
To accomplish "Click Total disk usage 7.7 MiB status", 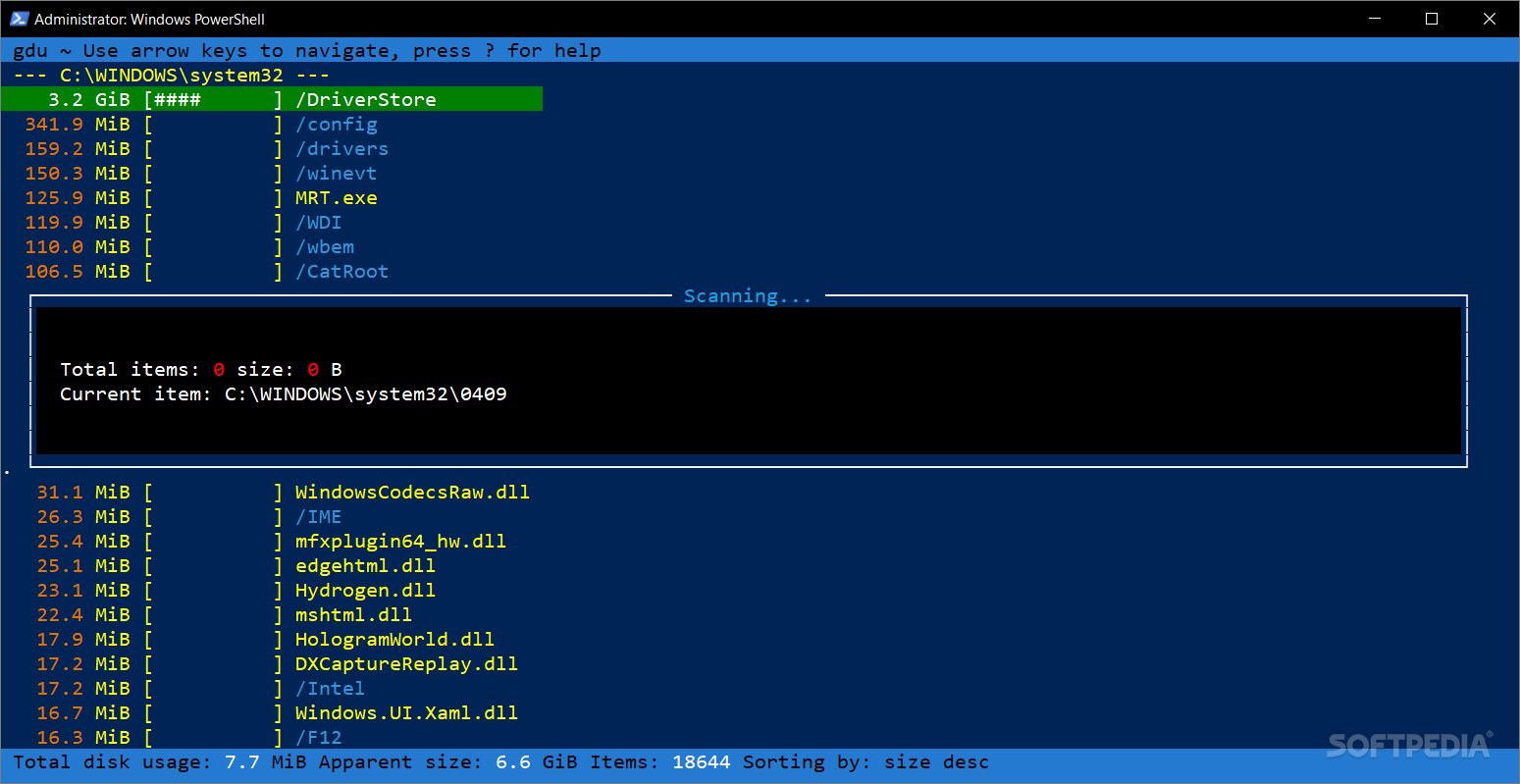I will 160,761.
